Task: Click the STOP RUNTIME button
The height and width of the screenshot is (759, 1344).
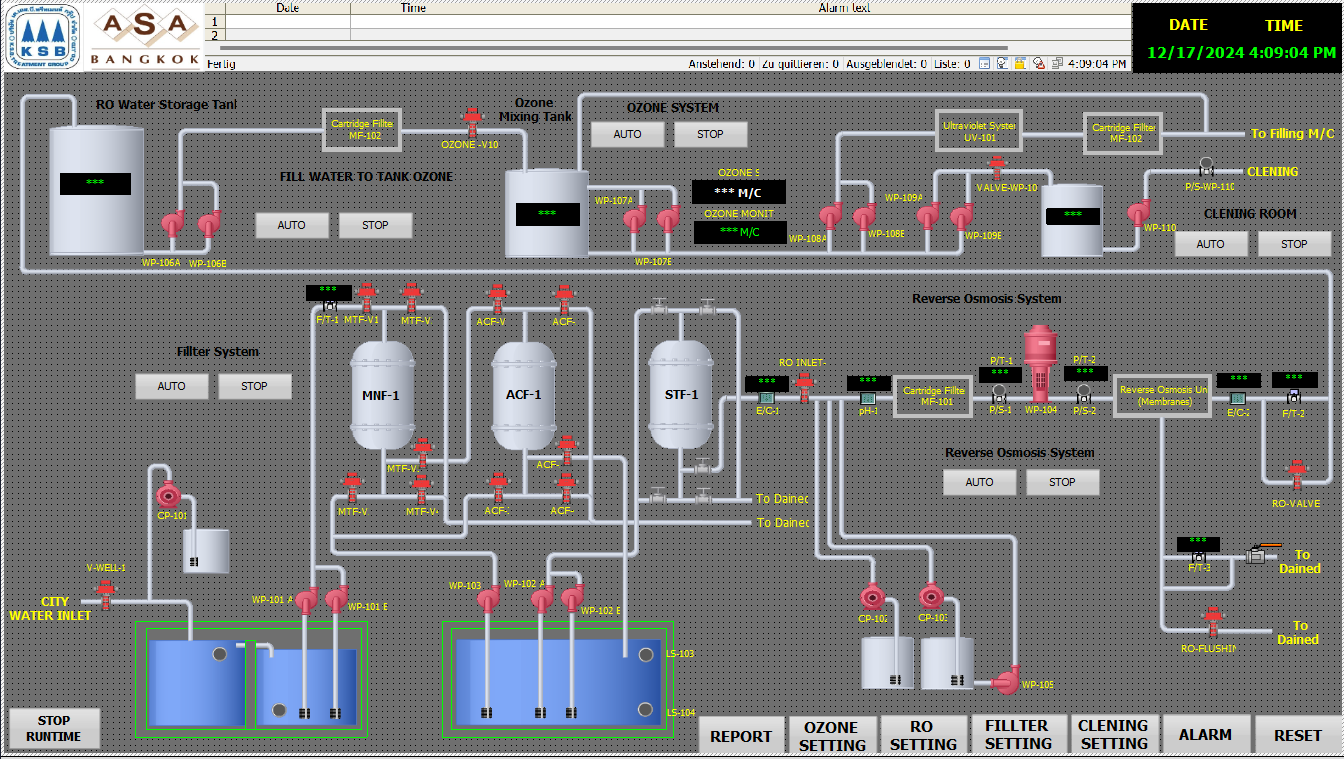Action: 54,728
